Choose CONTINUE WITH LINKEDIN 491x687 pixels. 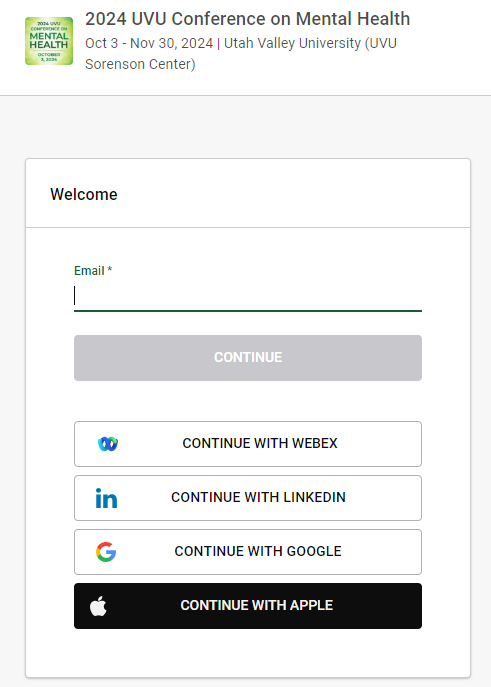[248, 498]
